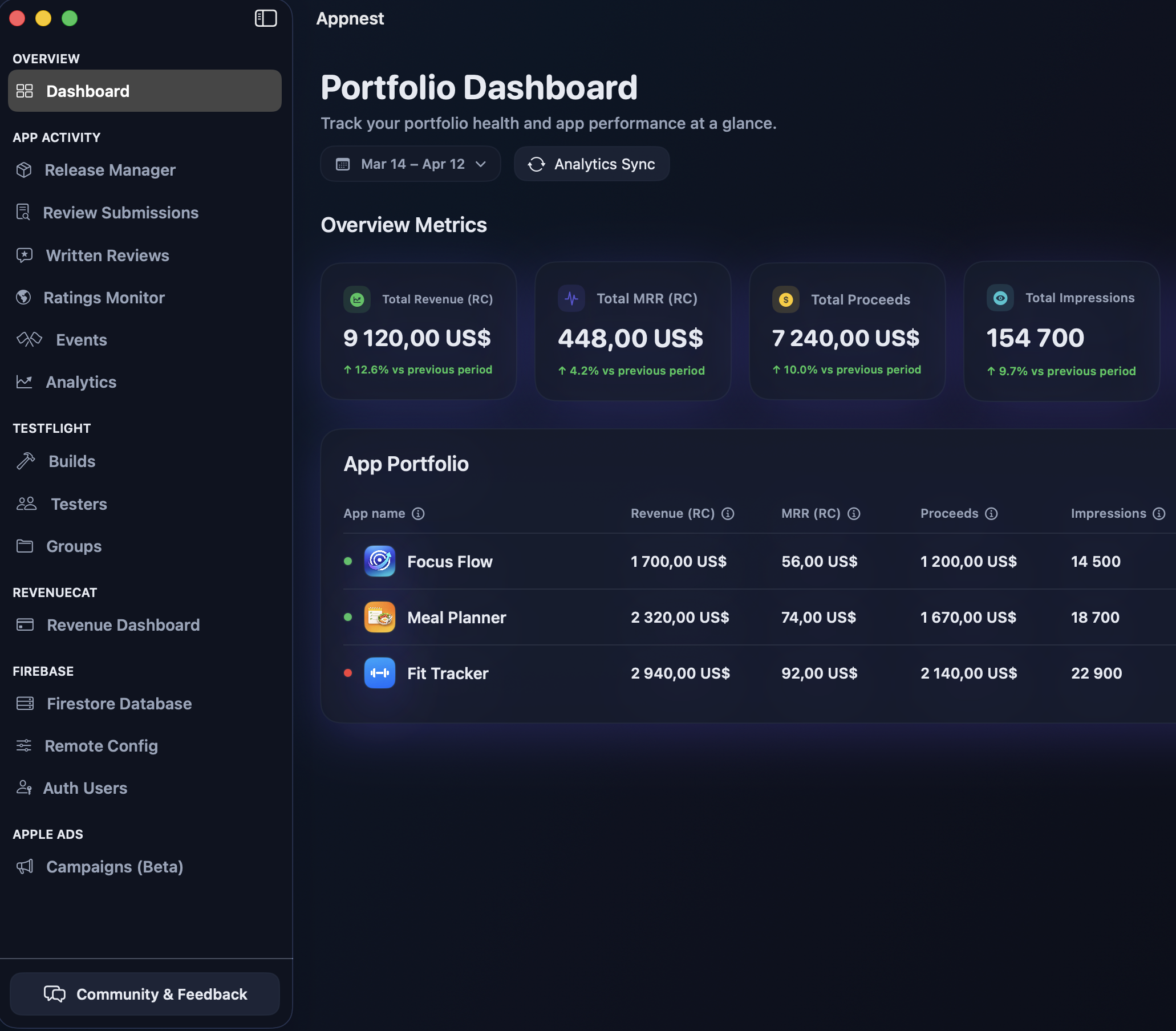
Task: Click the Revenue Dashboard card icon
Action: (x=25, y=624)
